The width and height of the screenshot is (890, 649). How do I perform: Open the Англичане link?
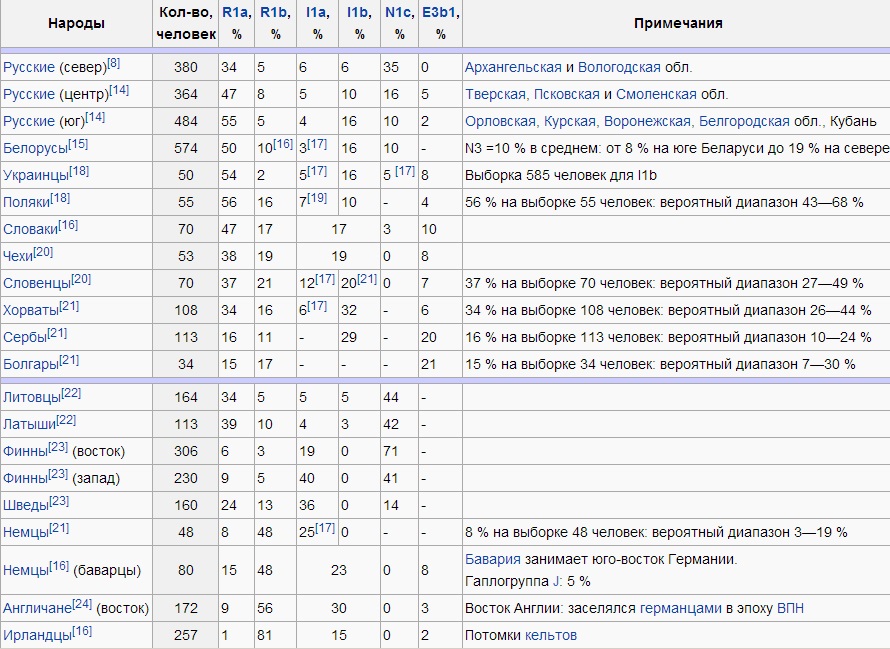tap(37, 609)
